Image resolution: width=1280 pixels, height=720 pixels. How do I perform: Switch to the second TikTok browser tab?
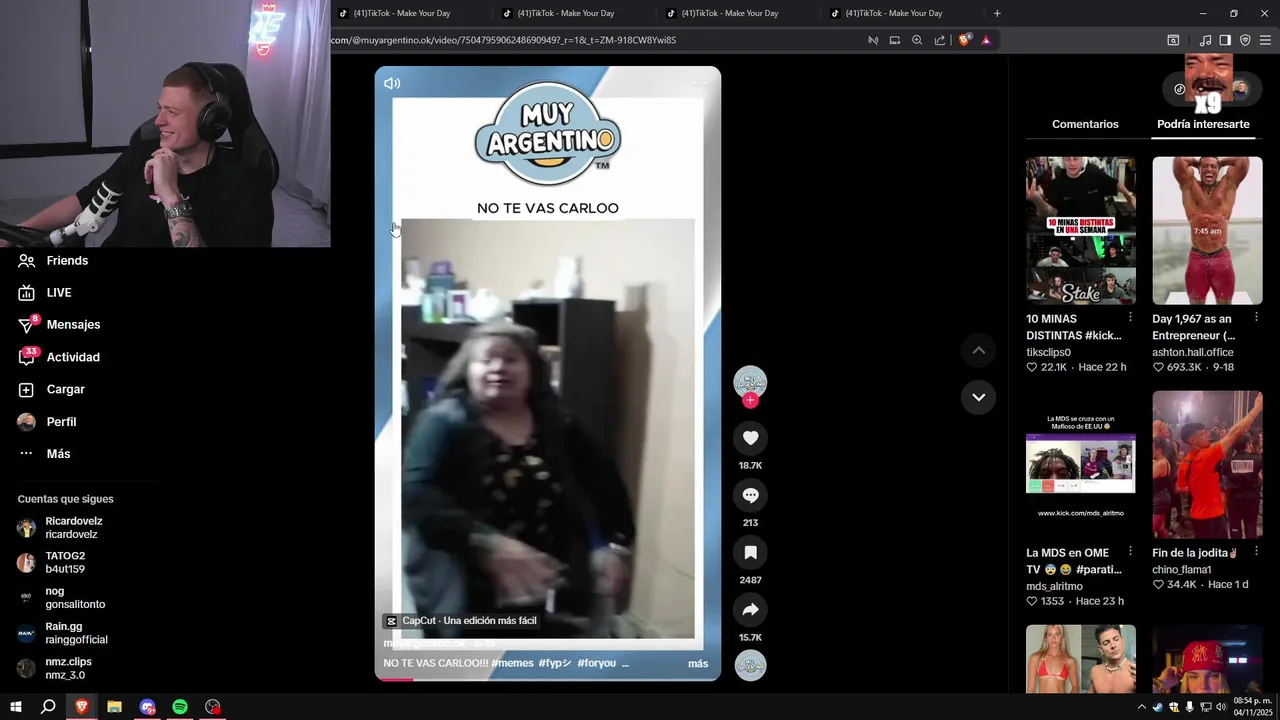pyautogui.click(x=576, y=13)
